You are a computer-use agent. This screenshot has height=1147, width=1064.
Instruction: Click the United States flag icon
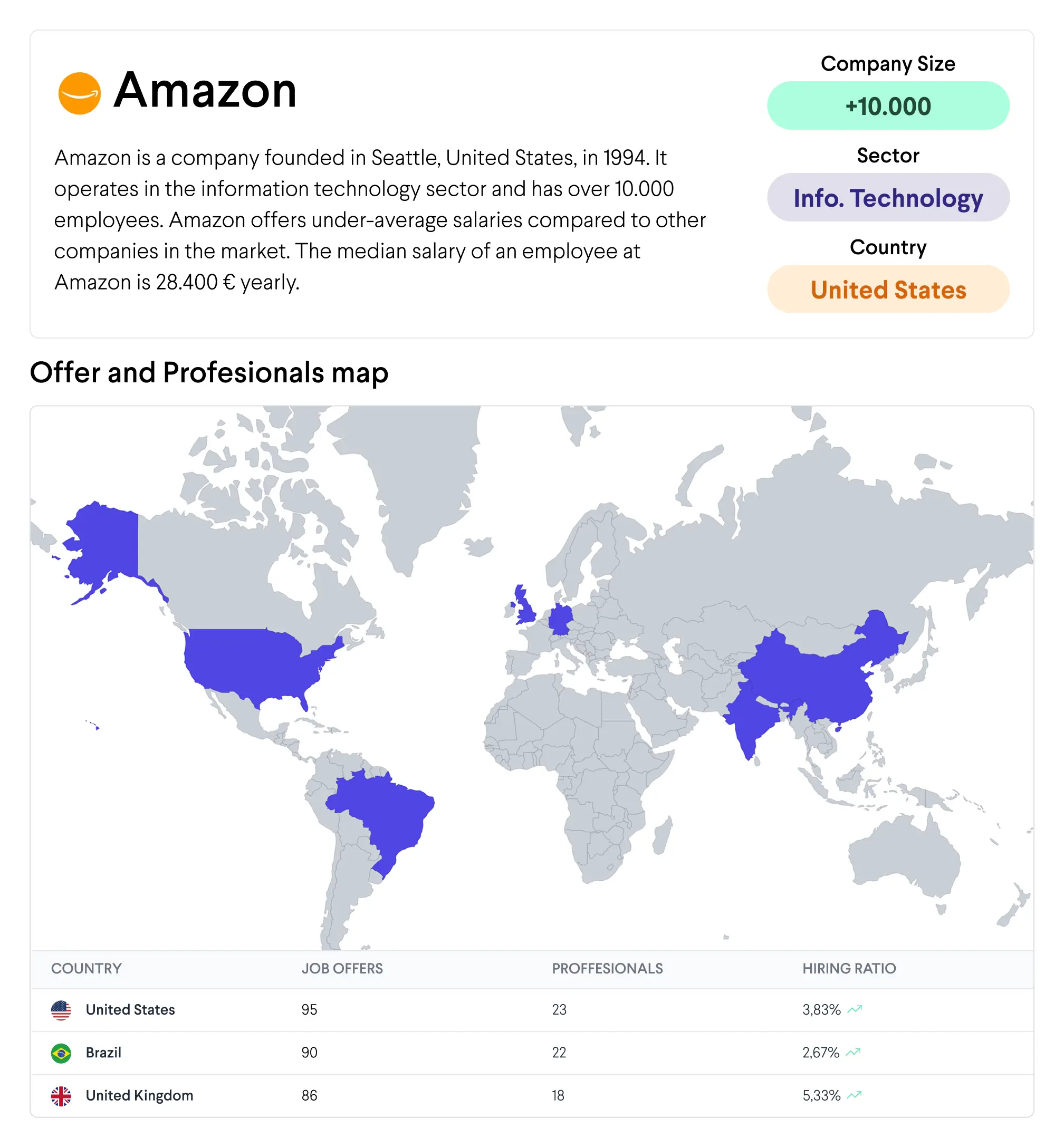tap(61, 1010)
